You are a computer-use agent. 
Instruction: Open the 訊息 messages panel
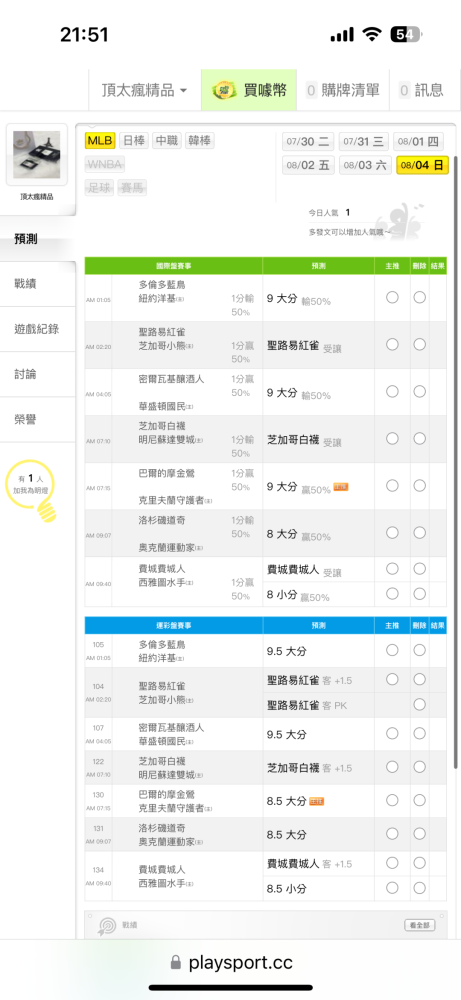tap(421, 90)
